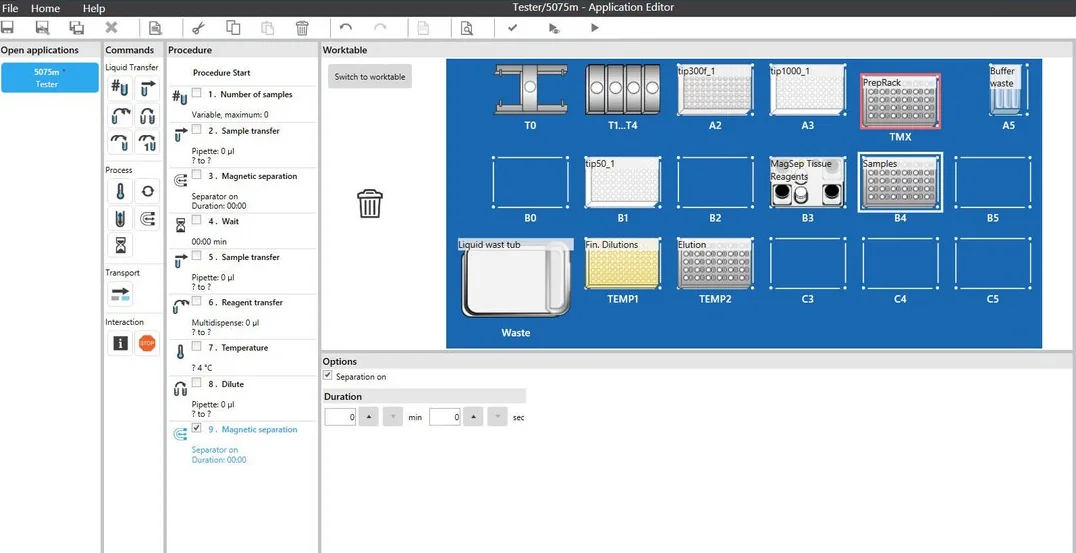
Task: Add Sample transfer command from Commands panel
Action: coord(148,87)
